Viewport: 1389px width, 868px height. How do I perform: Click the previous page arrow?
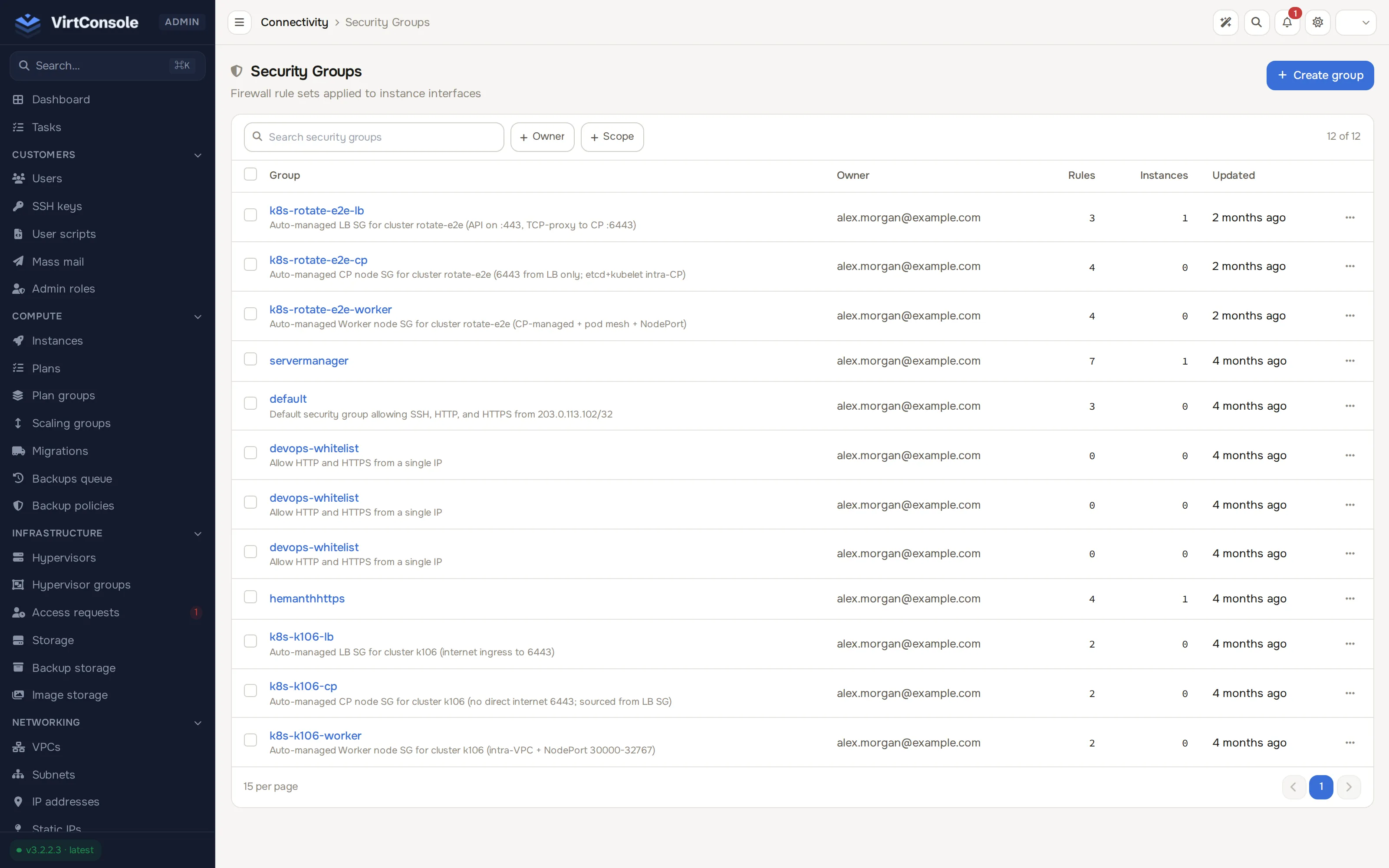pyautogui.click(x=1294, y=786)
